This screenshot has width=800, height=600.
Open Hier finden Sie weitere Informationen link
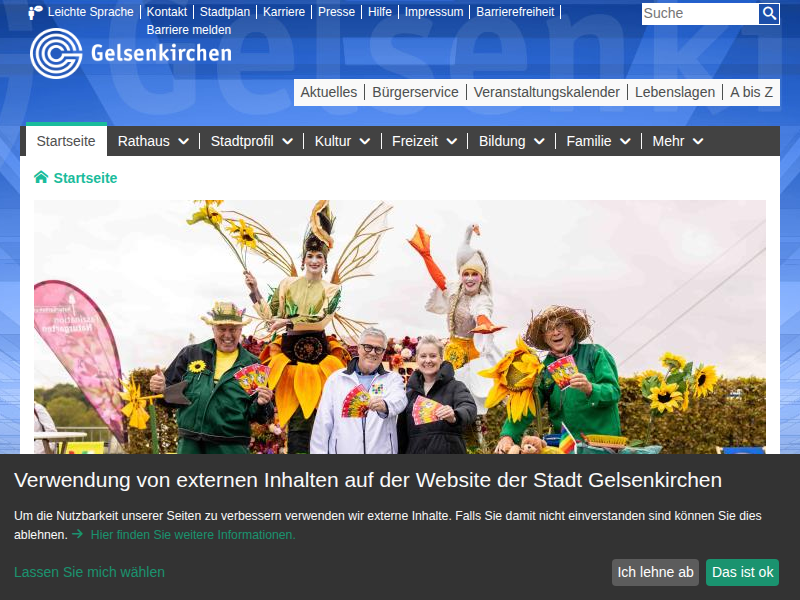[x=193, y=535]
